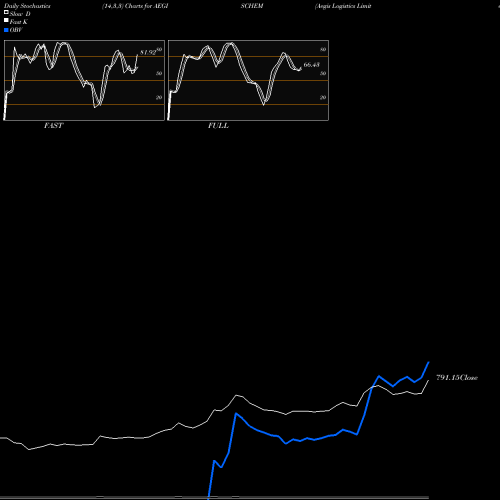Click the FAST chart label
Screen dimensions: 500x500
click(x=53, y=125)
